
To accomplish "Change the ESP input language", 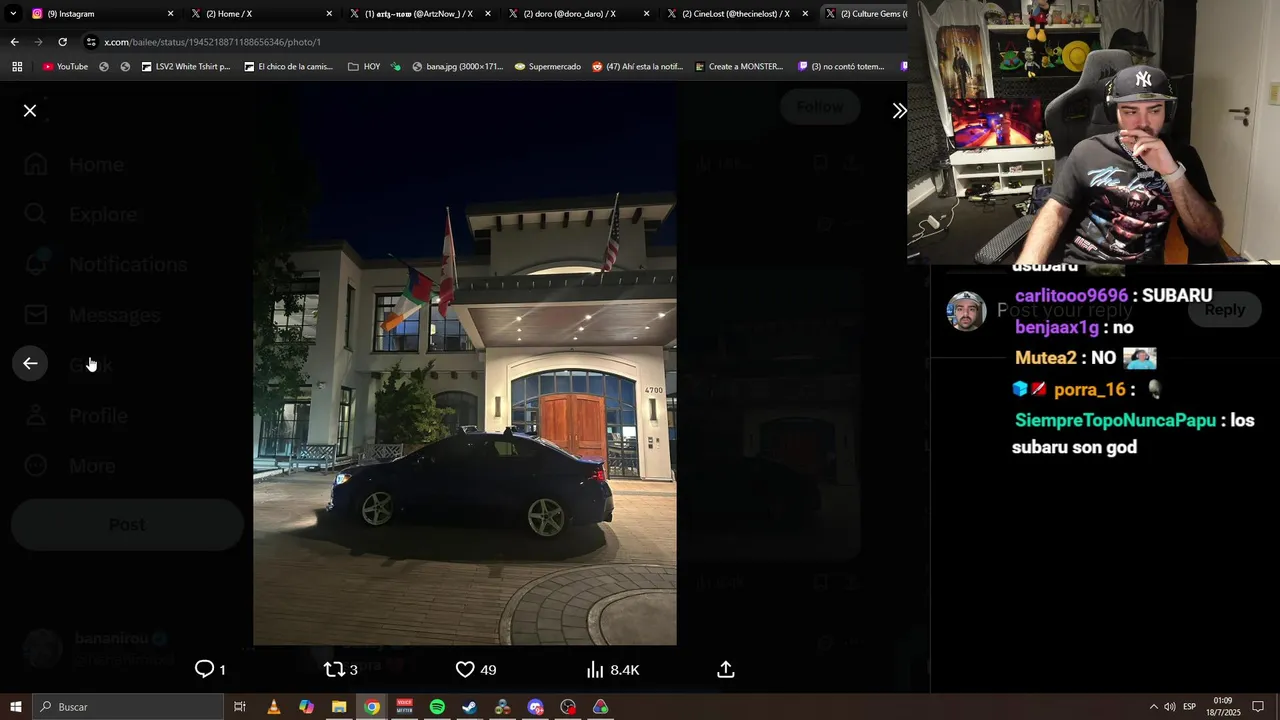I will point(1189,707).
